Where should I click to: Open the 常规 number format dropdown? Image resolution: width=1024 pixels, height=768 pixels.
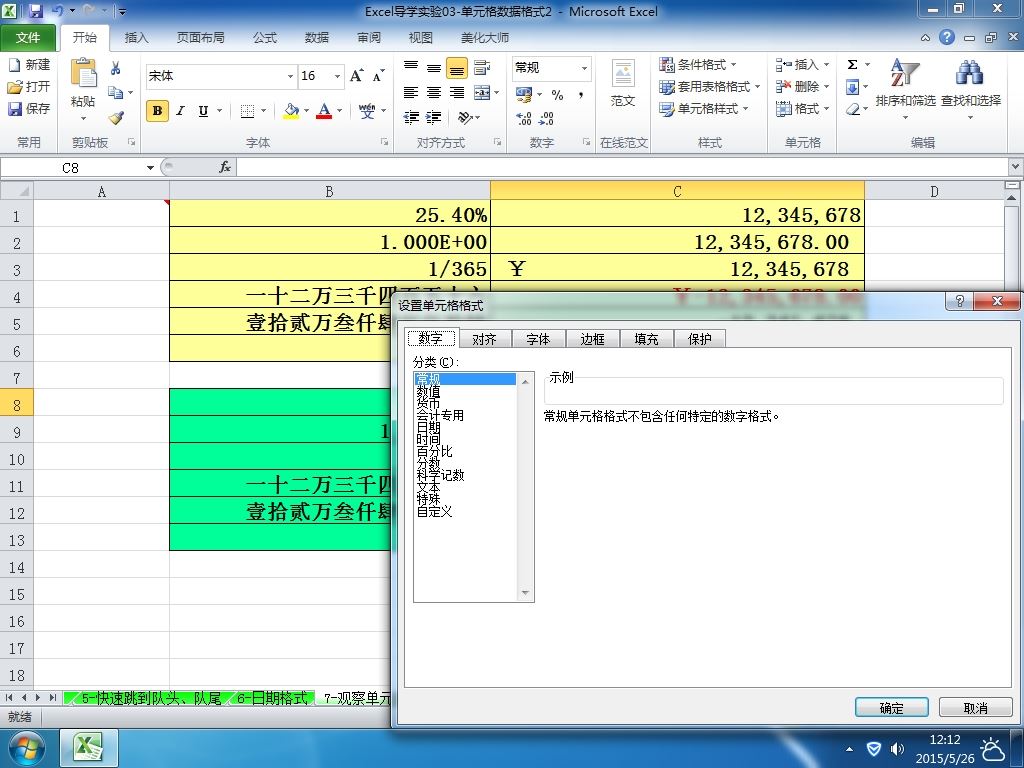point(584,68)
